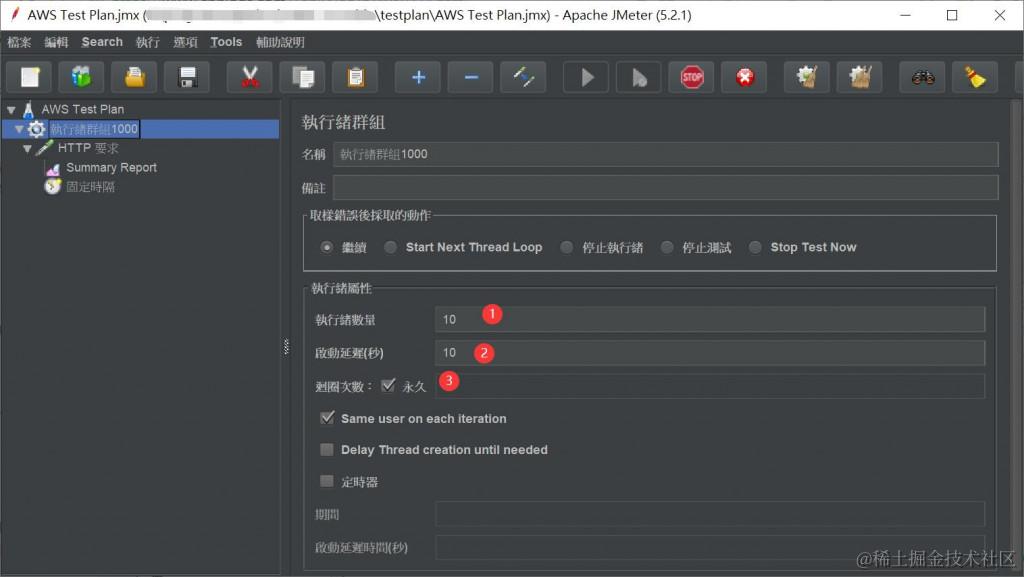
Task: Select the Stop Test Now radio button
Action: coord(755,247)
